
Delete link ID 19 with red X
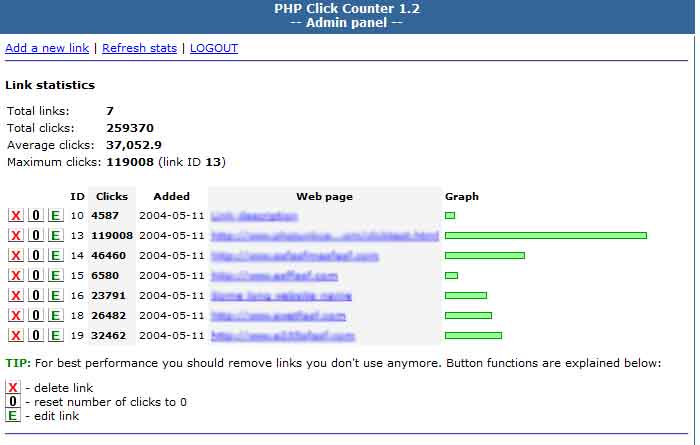[x=16, y=336]
